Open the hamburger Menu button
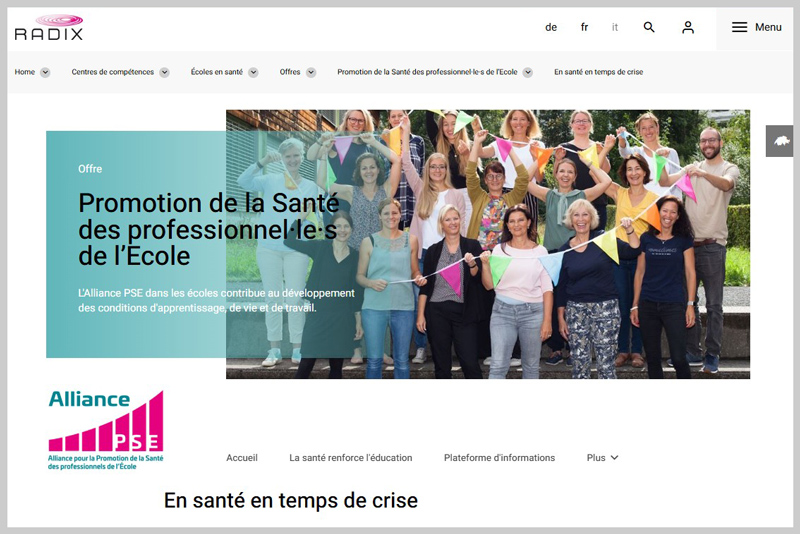800x534 pixels. pyautogui.click(x=757, y=27)
